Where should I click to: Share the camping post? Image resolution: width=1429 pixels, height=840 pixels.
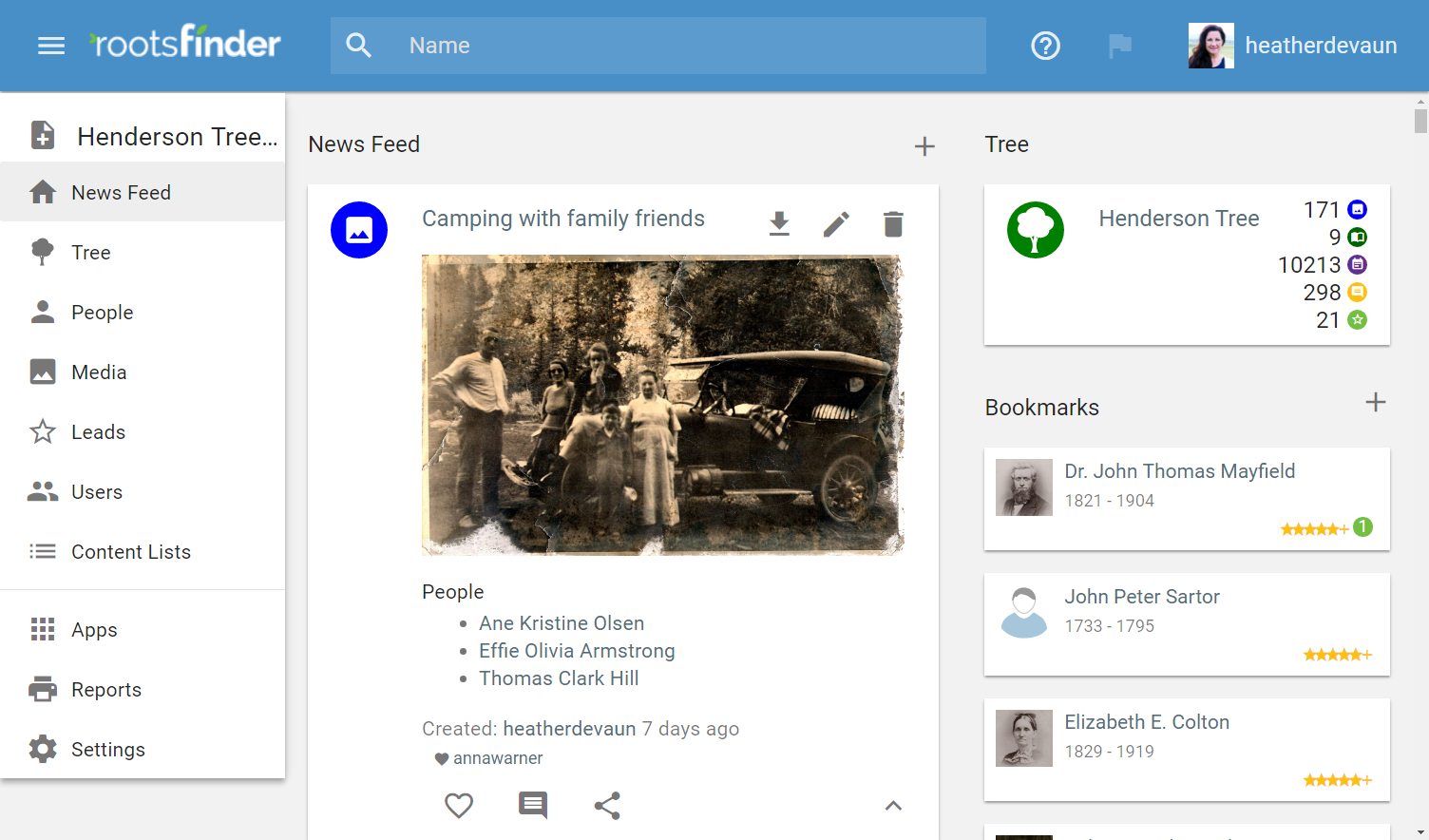click(607, 806)
